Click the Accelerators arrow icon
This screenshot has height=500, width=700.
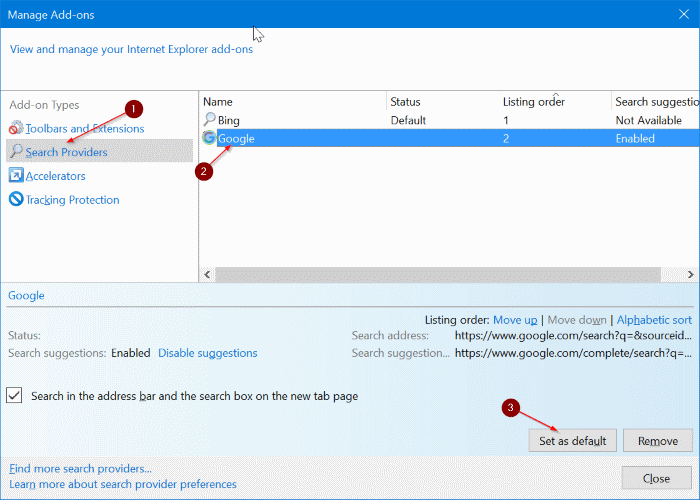coord(16,175)
